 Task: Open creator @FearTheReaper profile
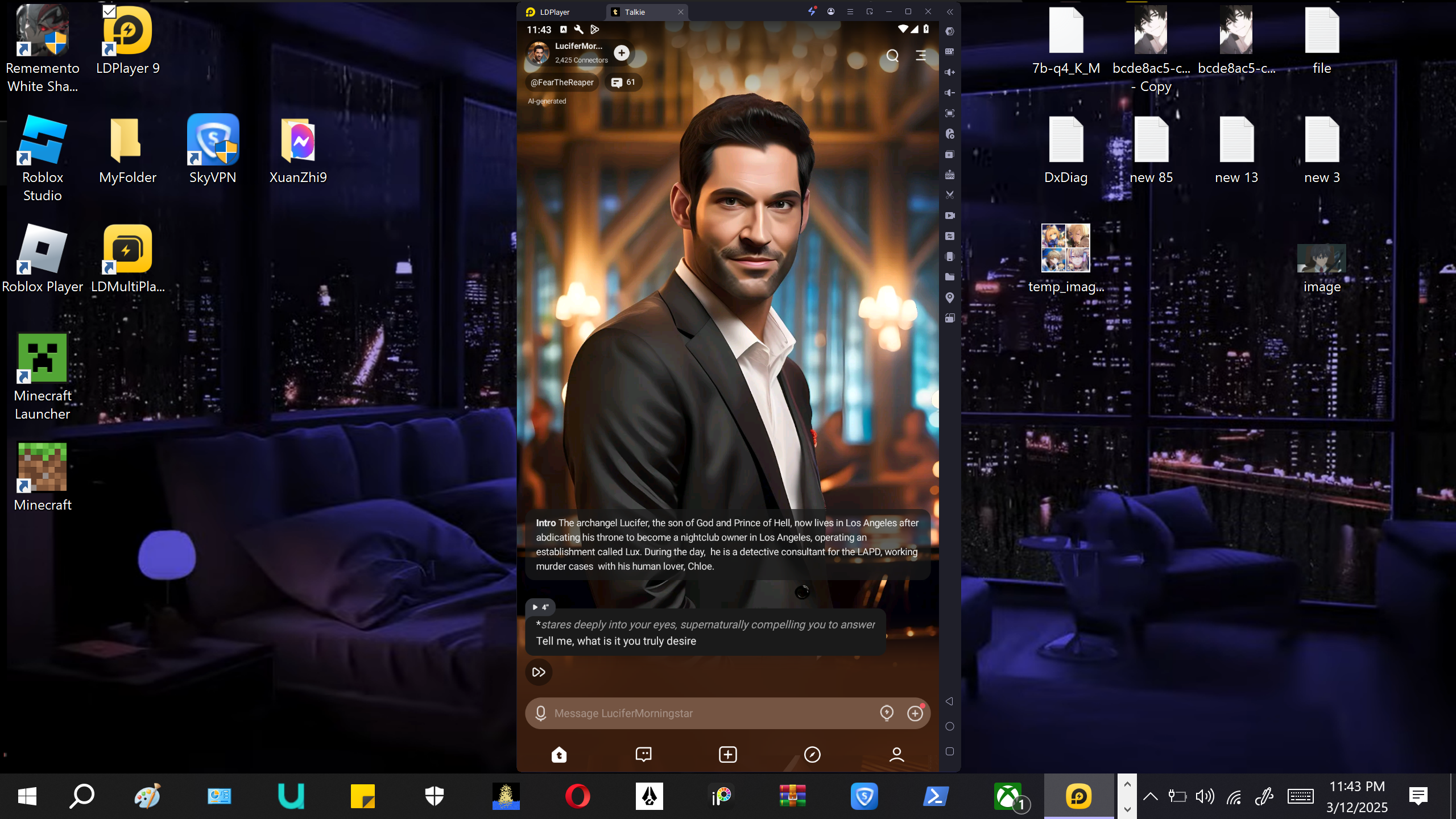point(562,82)
